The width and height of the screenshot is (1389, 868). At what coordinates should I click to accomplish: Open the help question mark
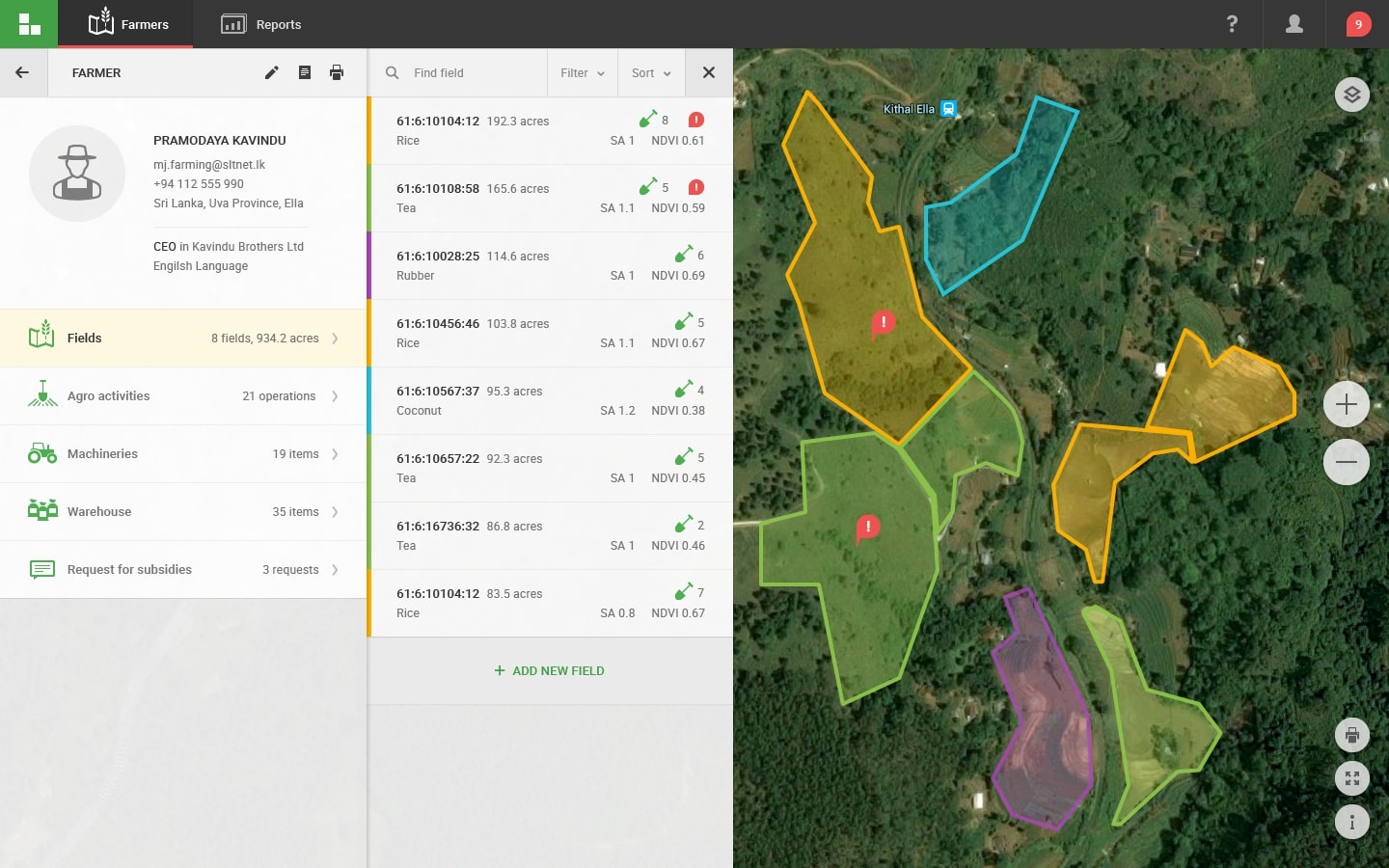(1232, 24)
